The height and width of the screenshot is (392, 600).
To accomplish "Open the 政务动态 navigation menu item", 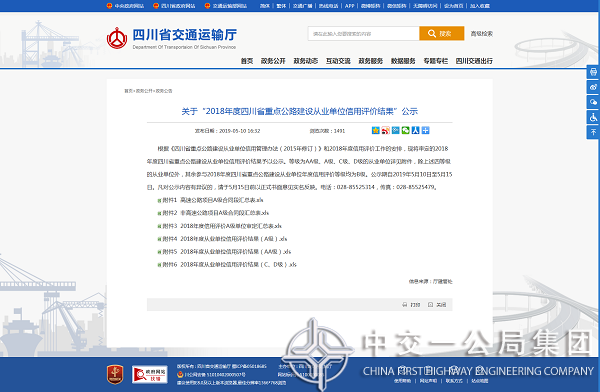I will [306, 61].
